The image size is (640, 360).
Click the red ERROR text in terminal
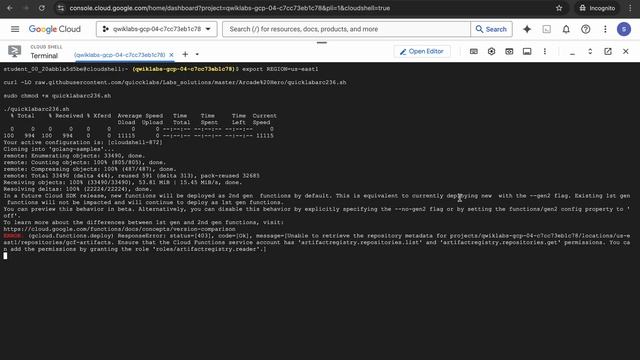(x=13, y=236)
